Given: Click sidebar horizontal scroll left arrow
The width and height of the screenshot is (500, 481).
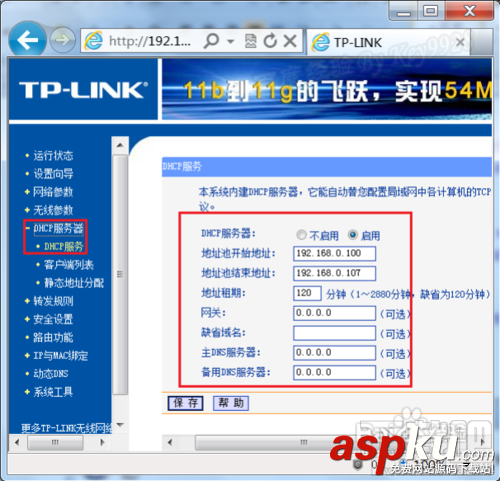Looking at the screenshot, I should pos(17,442).
